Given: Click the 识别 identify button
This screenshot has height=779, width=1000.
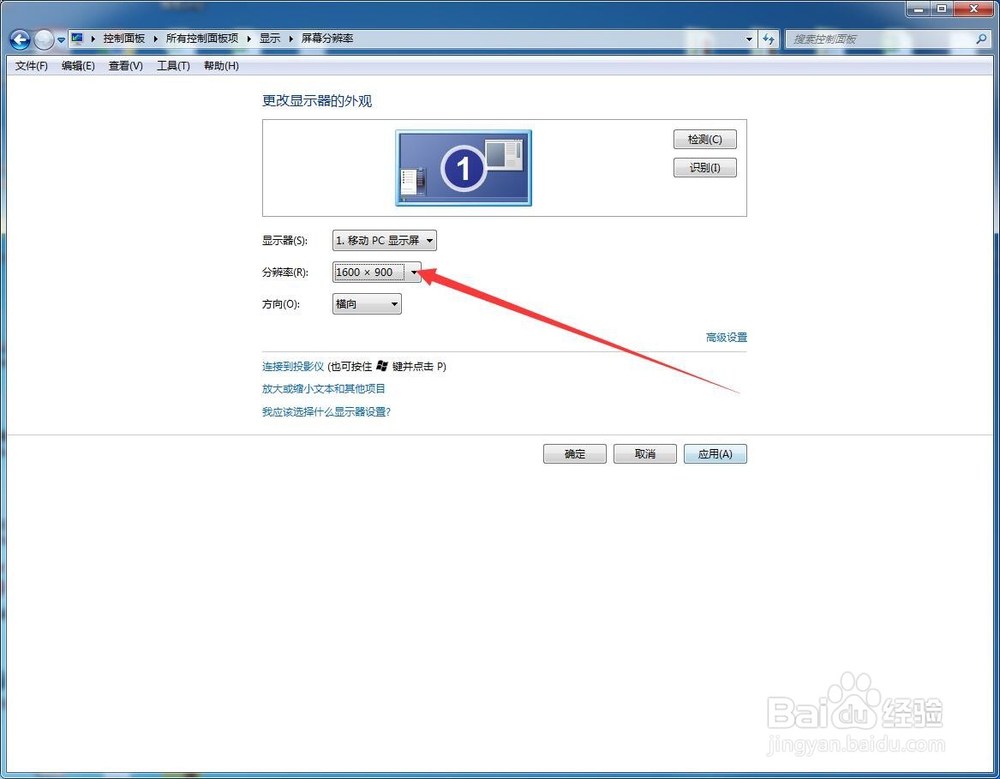Looking at the screenshot, I should click(x=704, y=167).
